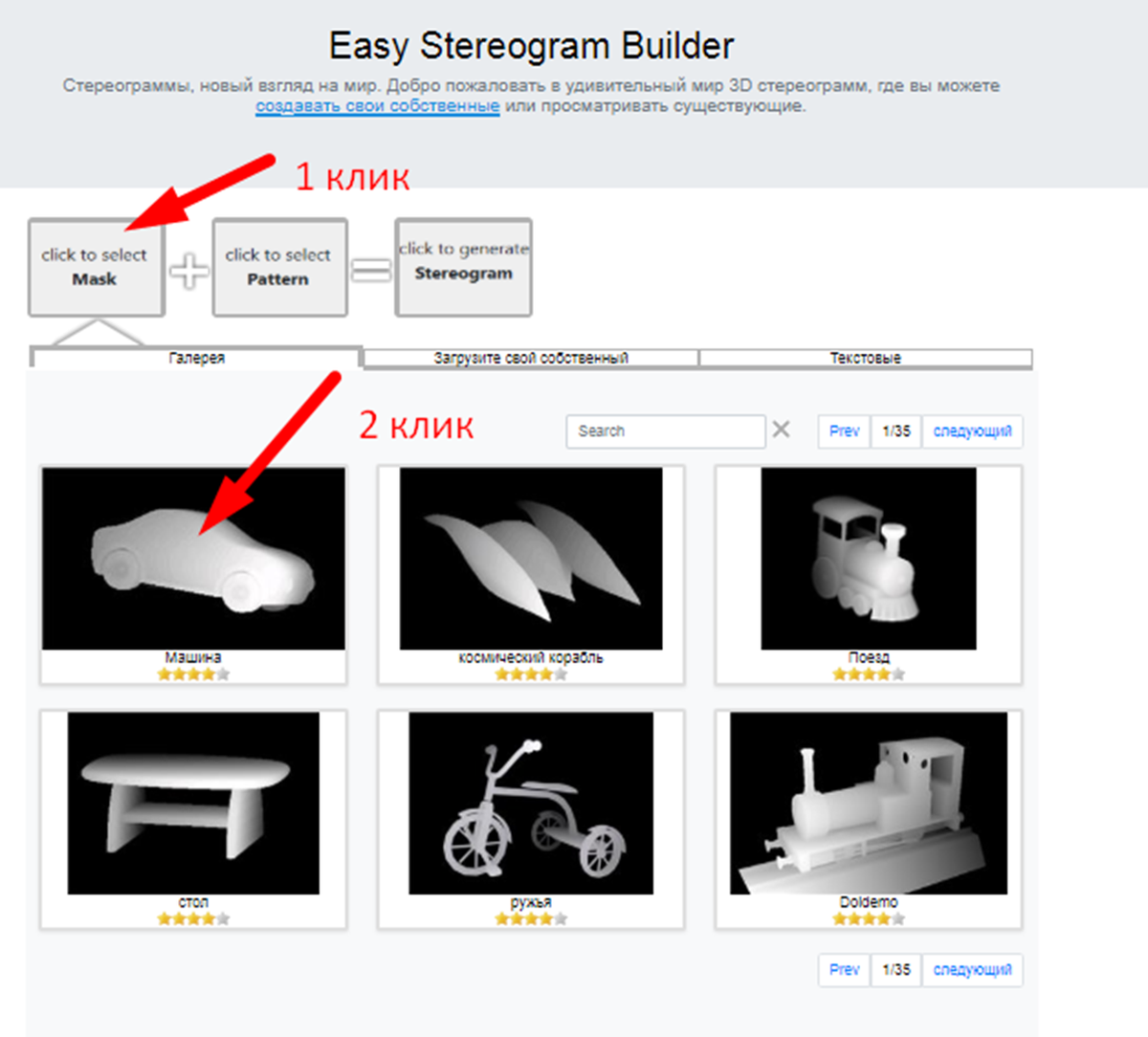Select the космический корабль mask thumbnail
This screenshot has width=1148, height=1037.
(531, 559)
